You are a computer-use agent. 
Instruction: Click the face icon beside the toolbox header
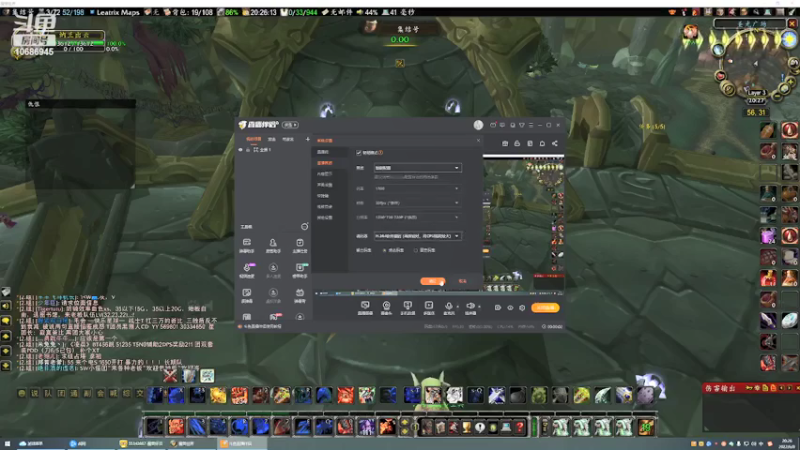pos(305,227)
